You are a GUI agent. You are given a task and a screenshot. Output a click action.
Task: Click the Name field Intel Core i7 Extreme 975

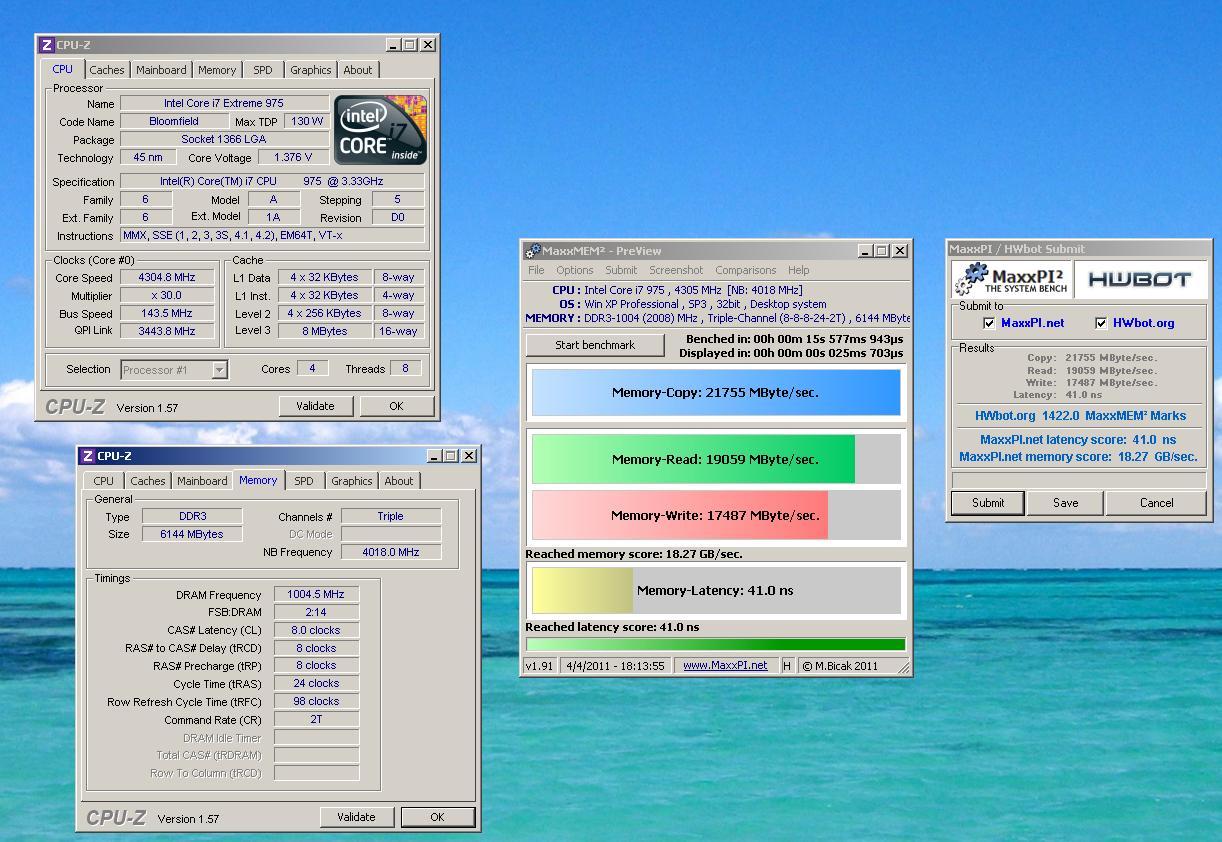click(224, 103)
